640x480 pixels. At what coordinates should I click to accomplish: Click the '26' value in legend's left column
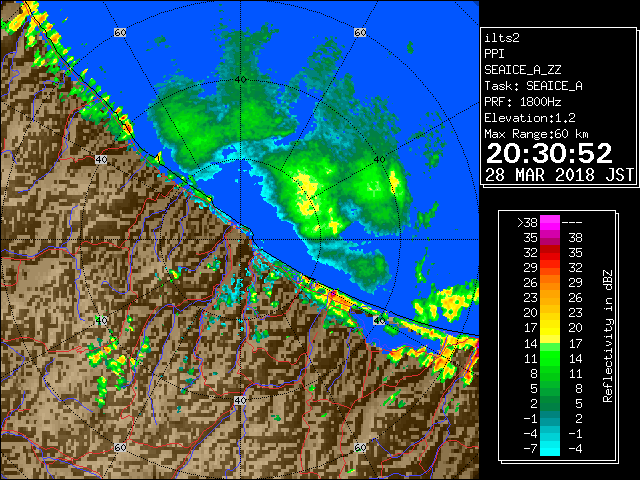(530, 283)
